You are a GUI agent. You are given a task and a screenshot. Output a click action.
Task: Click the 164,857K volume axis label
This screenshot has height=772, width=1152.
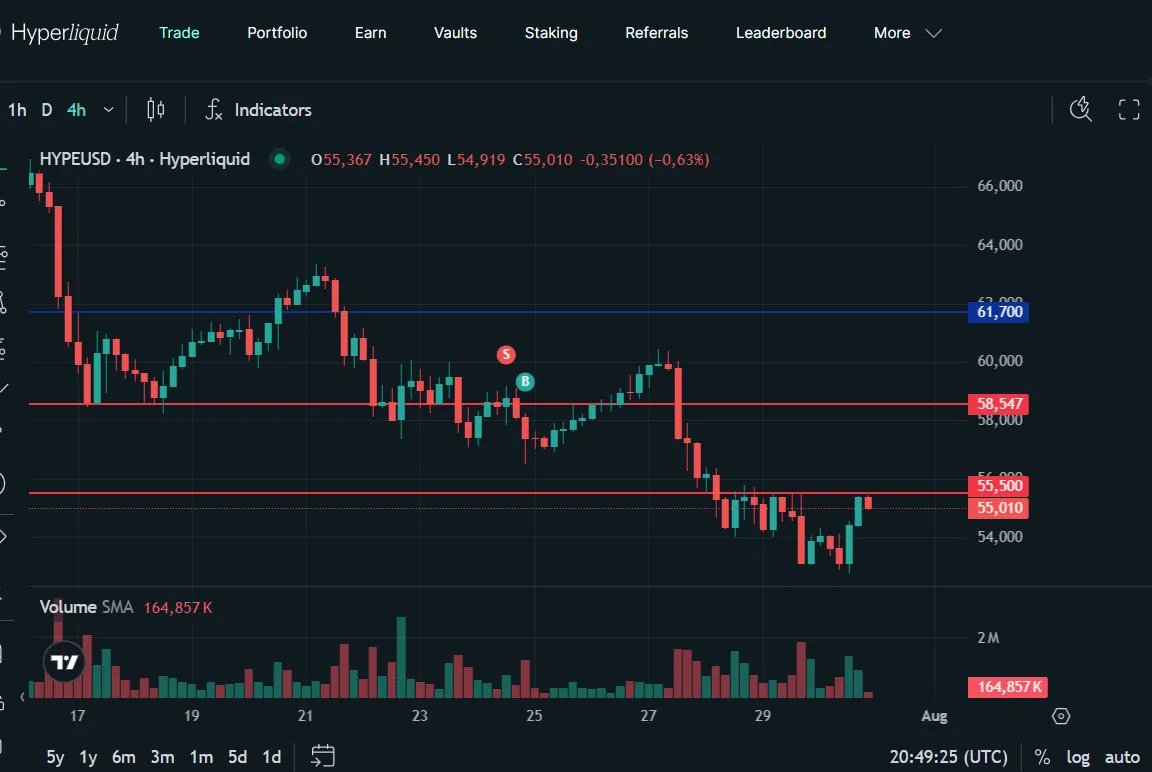[1008, 687]
